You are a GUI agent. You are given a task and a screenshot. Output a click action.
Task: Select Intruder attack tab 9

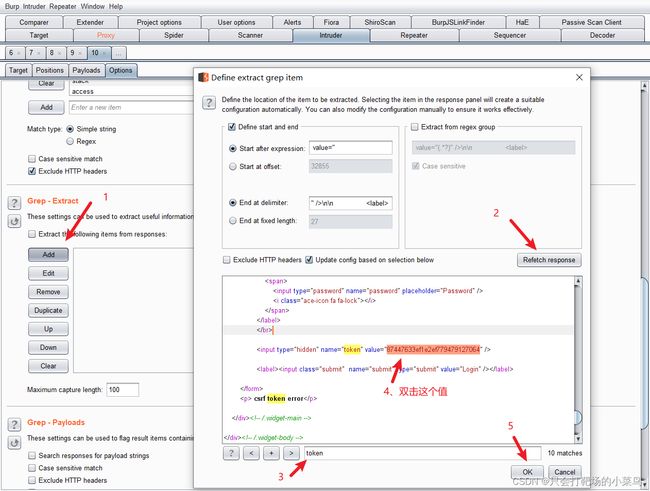(77, 53)
